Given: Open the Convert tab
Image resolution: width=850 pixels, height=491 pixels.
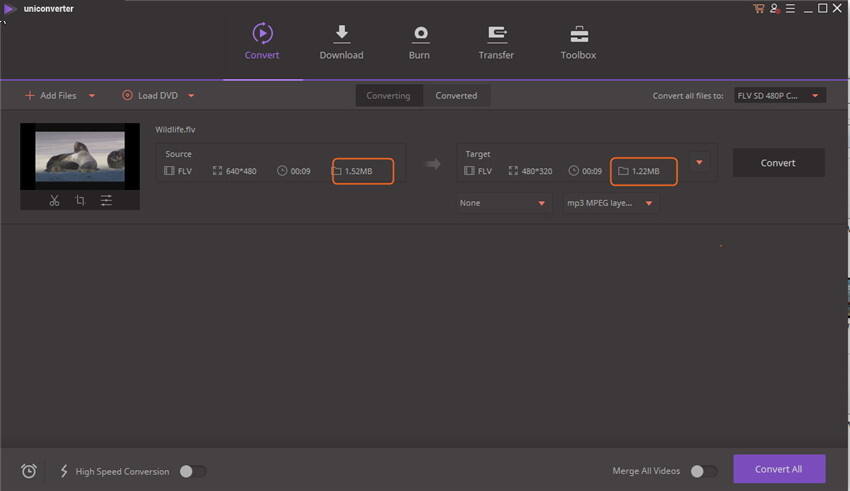Looking at the screenshot, I should pos(262,42).
